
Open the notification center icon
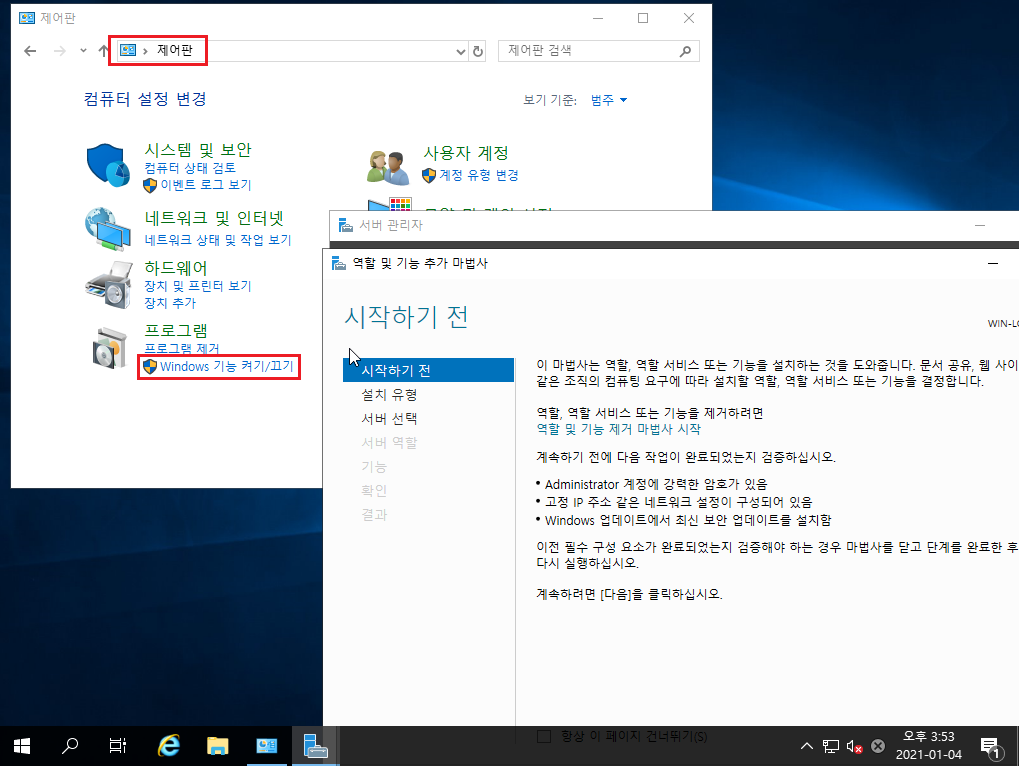990,747
